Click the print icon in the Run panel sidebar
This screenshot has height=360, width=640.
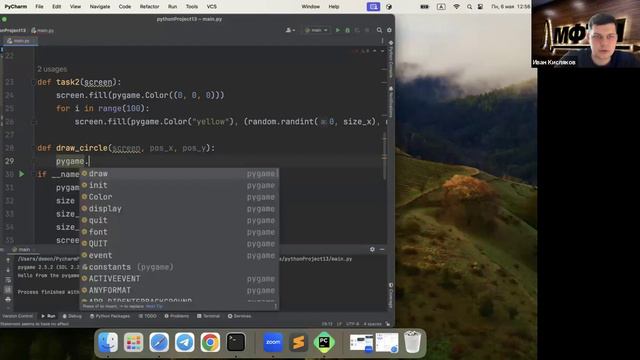tap(8, 300)
